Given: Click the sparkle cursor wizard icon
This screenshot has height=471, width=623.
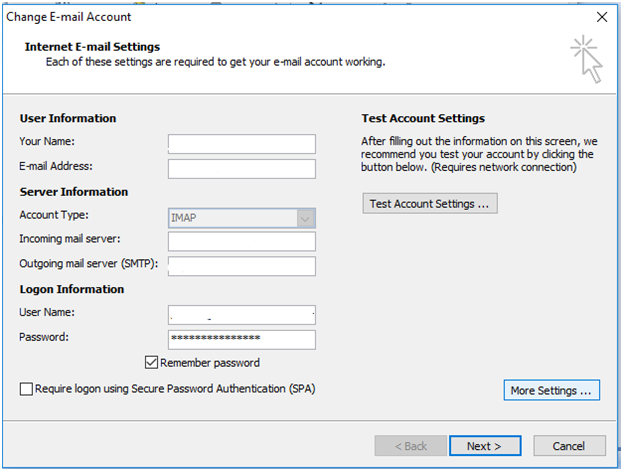Looking at the screenshot, I should (588, 61).
